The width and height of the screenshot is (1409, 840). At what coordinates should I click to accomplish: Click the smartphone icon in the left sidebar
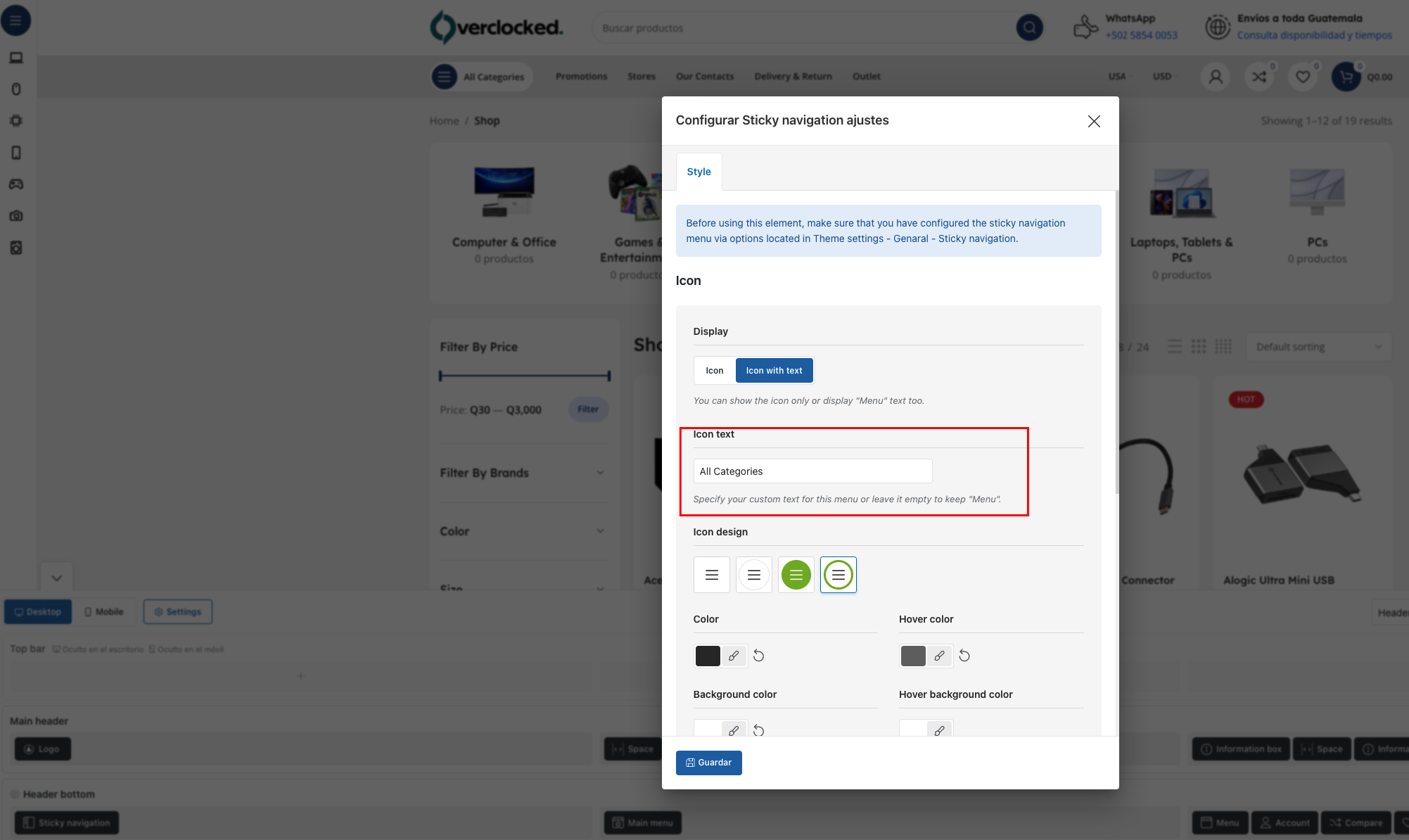[x=16, y=153]
